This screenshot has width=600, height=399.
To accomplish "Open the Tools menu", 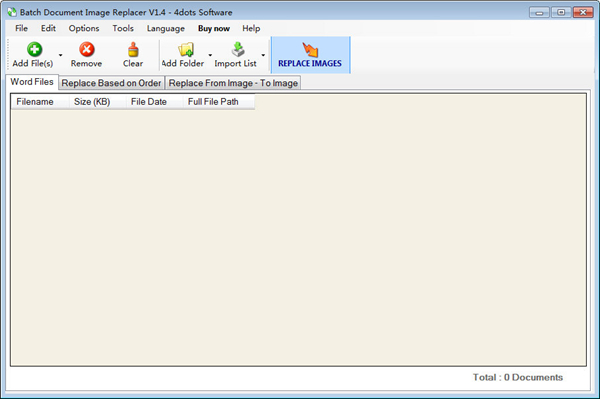I will [x=123, y=28].
